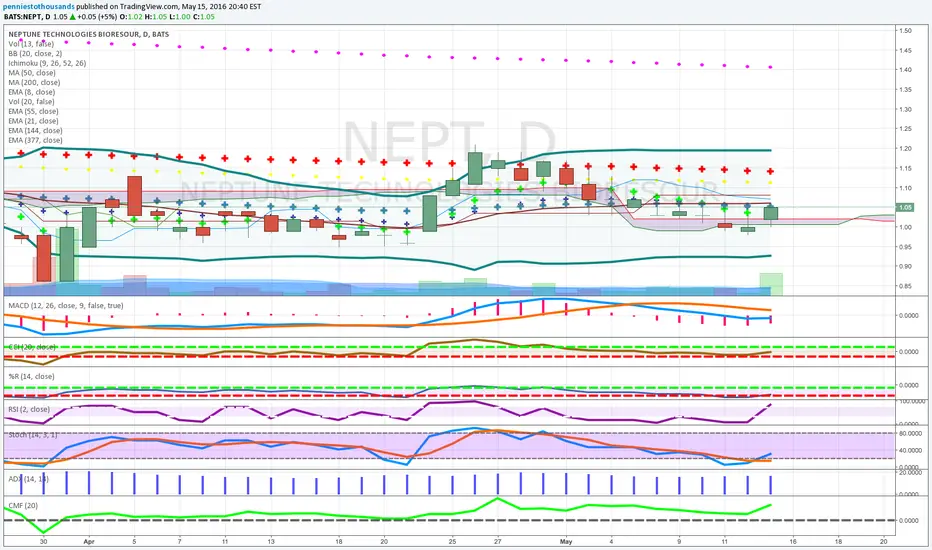932x550 pixels.
Task: Click the Apr date axis label
Action: (x=89, y=542)
